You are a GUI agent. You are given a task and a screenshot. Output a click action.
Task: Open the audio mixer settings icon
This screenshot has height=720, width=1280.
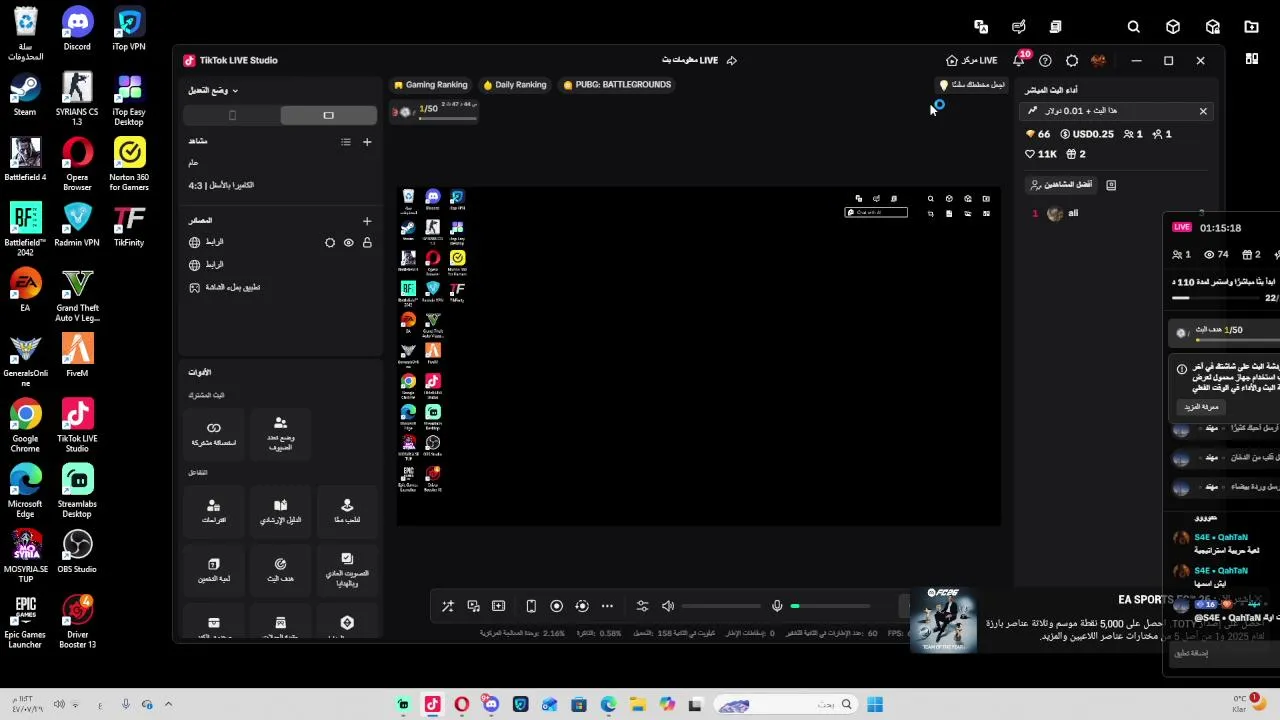[642, 606]
